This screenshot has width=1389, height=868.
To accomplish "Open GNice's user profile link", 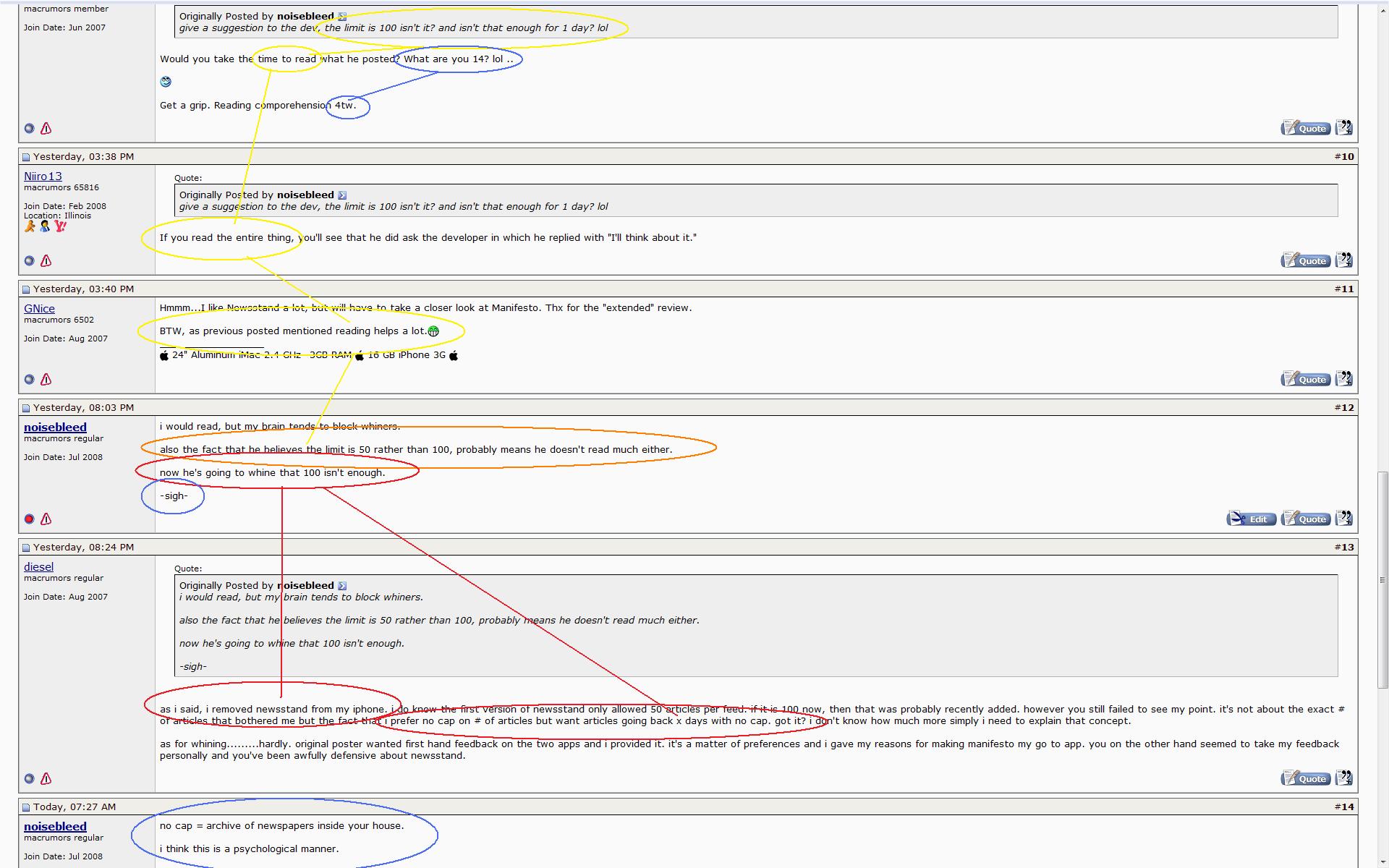I will click(39, 309).
